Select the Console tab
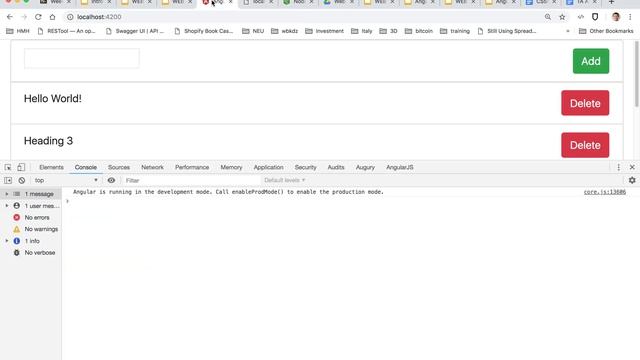 coord(86,167)
